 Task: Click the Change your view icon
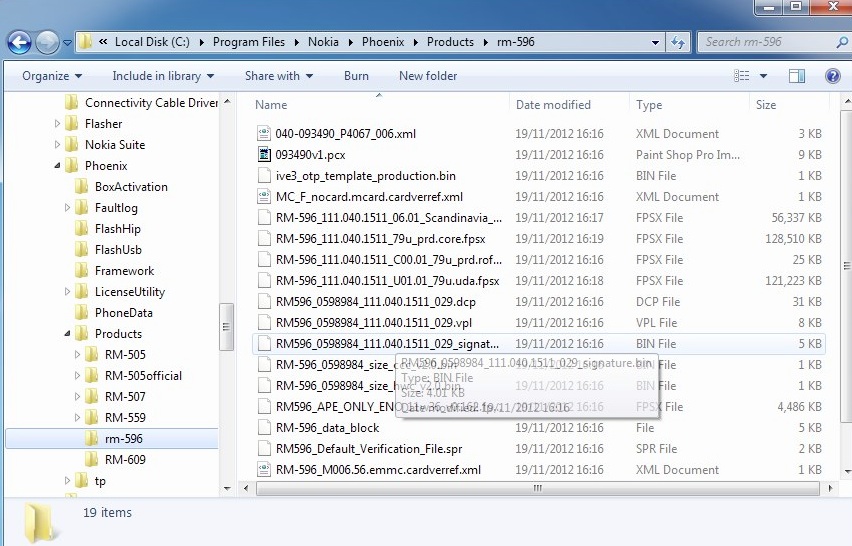click(742, 76)
